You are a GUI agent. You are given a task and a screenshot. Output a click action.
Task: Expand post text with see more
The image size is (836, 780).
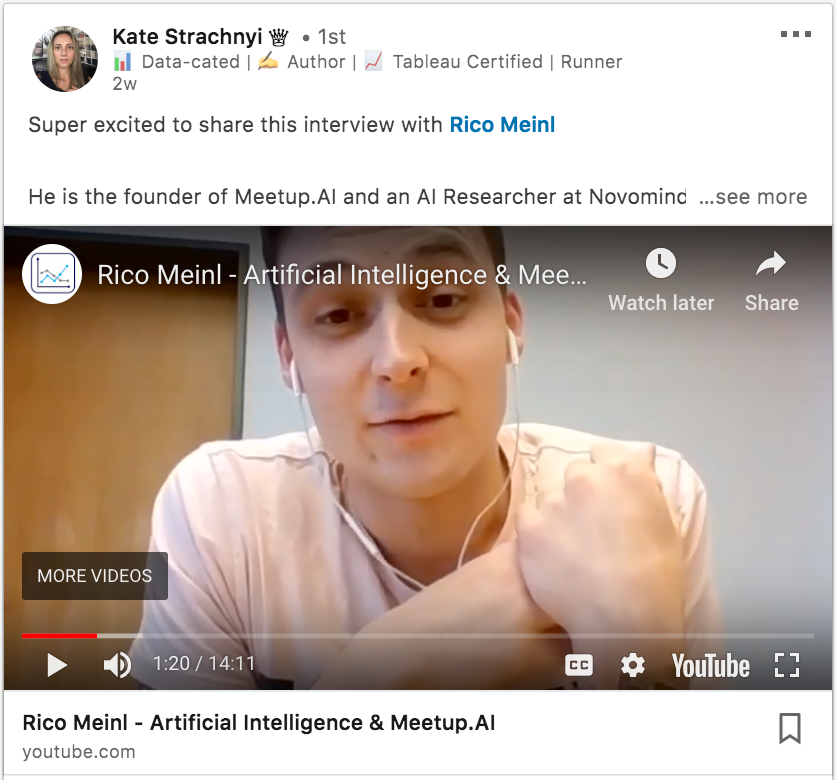click(753, 197)
